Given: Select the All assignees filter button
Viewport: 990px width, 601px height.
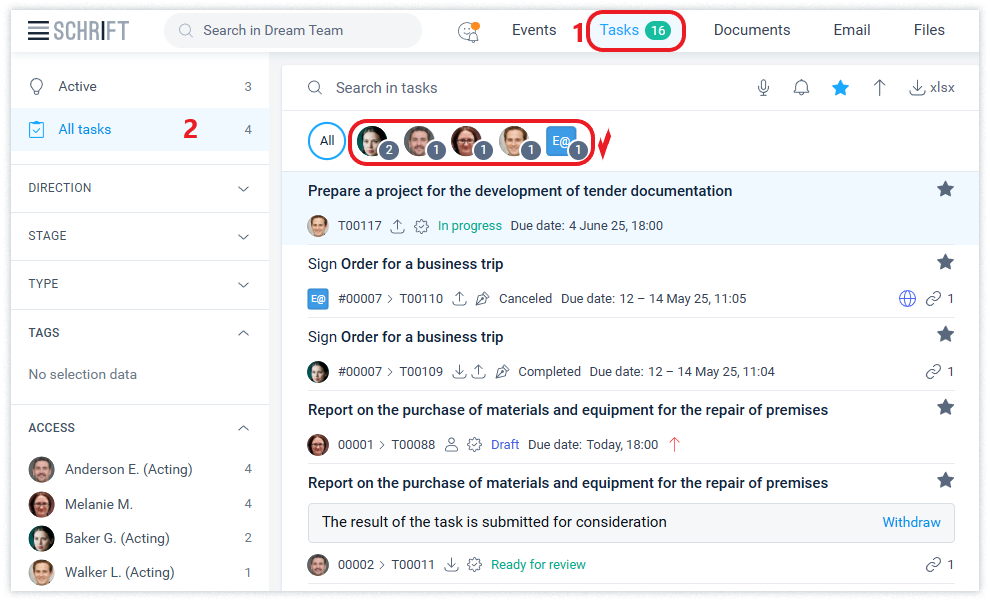Looking at the screenshot, I should [x=327, y=141].
